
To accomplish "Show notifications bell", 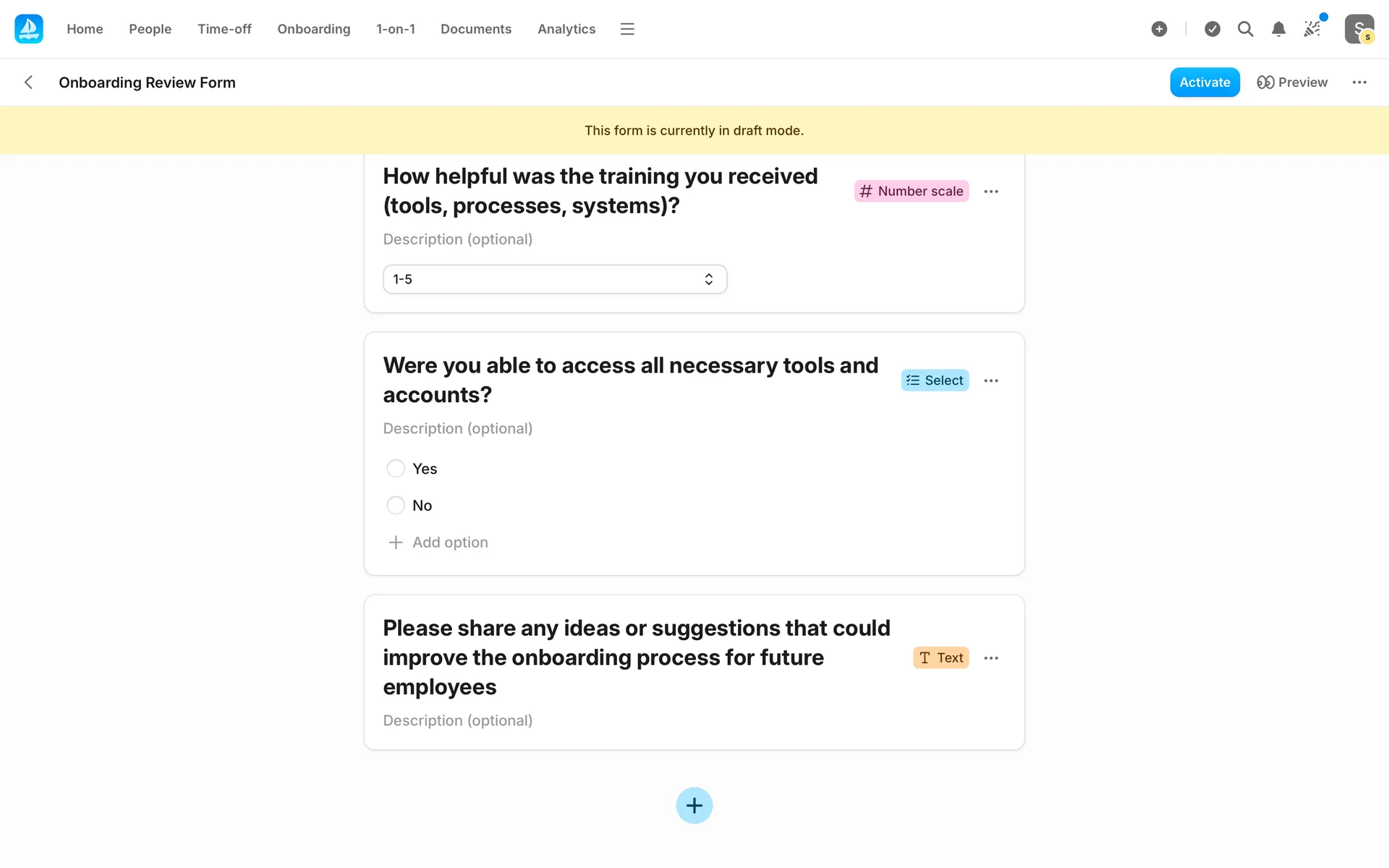I will tap(1278, 29).
